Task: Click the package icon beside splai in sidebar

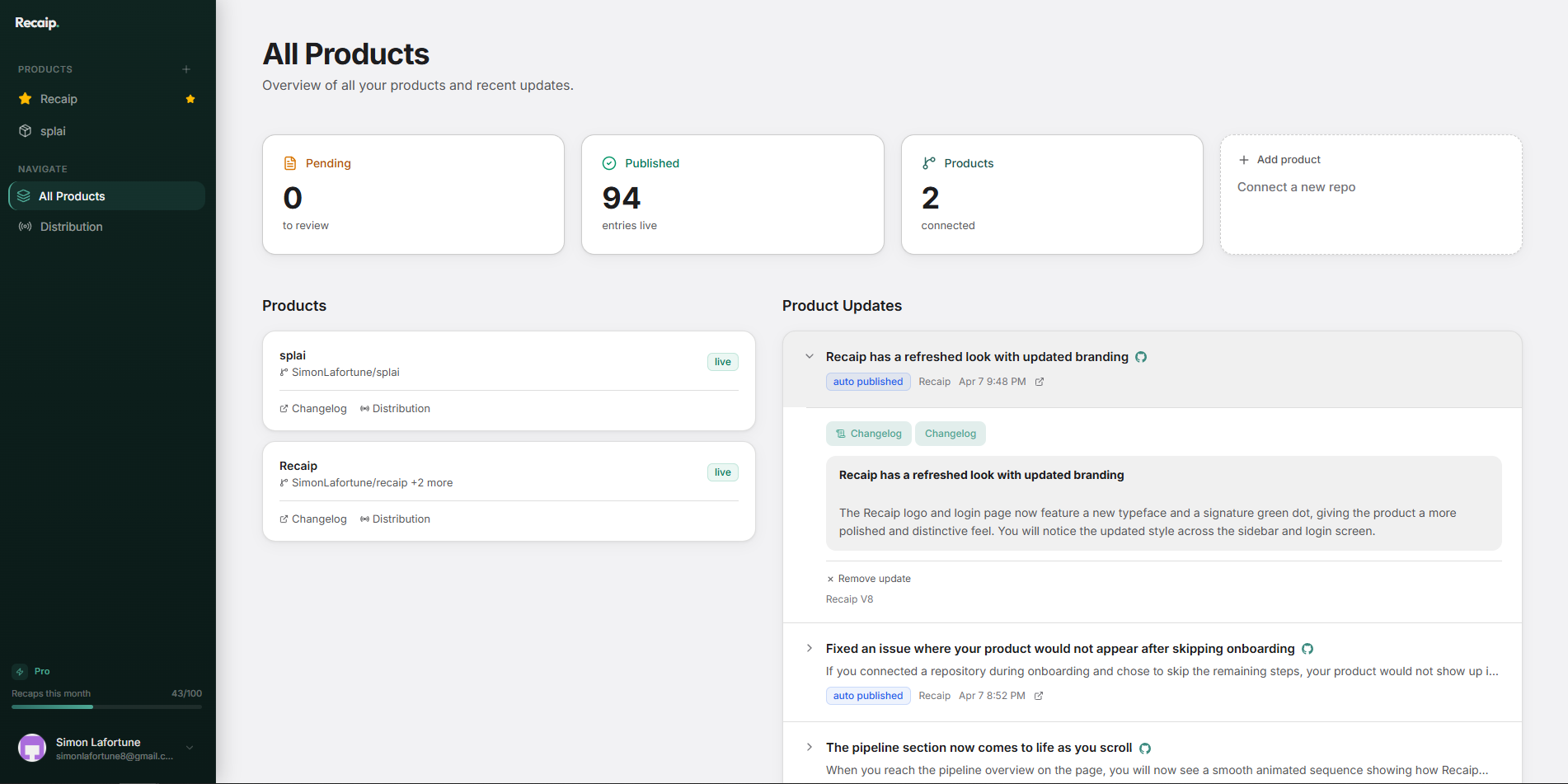Action: (25, 130)
